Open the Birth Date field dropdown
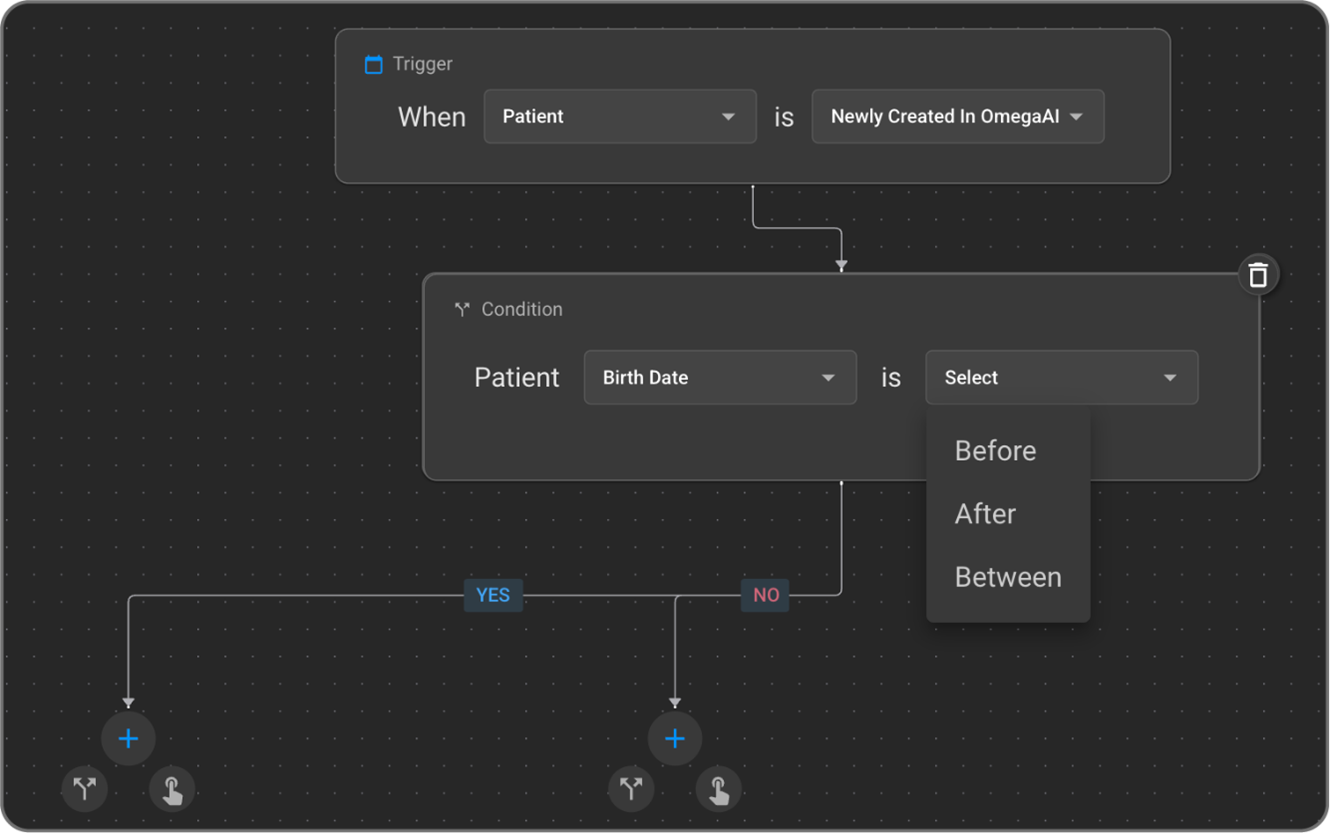 click(720, 378)
